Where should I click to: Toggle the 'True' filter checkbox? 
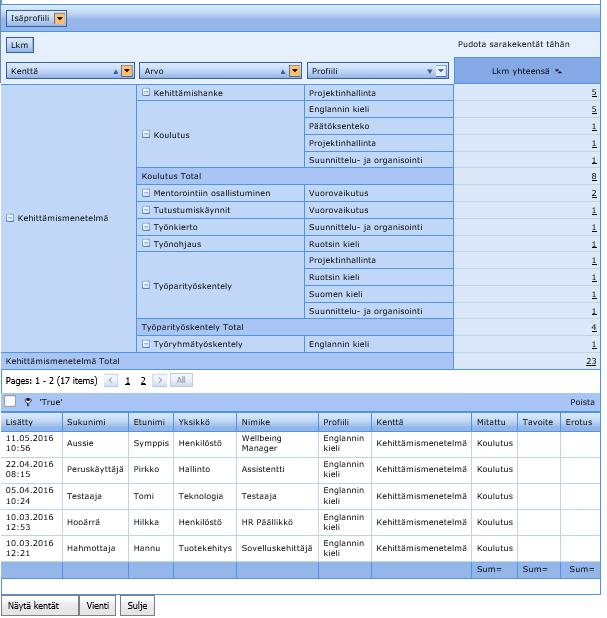click(x=10, y=402)
